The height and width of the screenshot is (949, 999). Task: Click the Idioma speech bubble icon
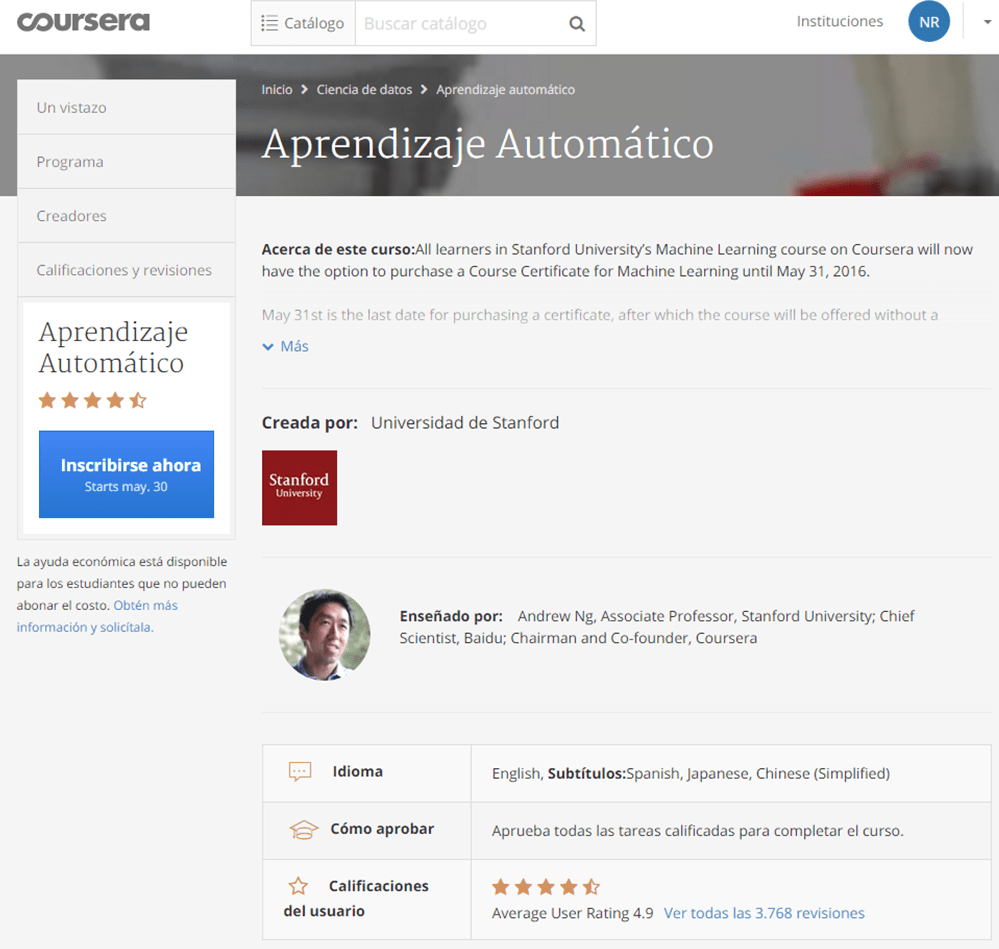pos(300,772)
